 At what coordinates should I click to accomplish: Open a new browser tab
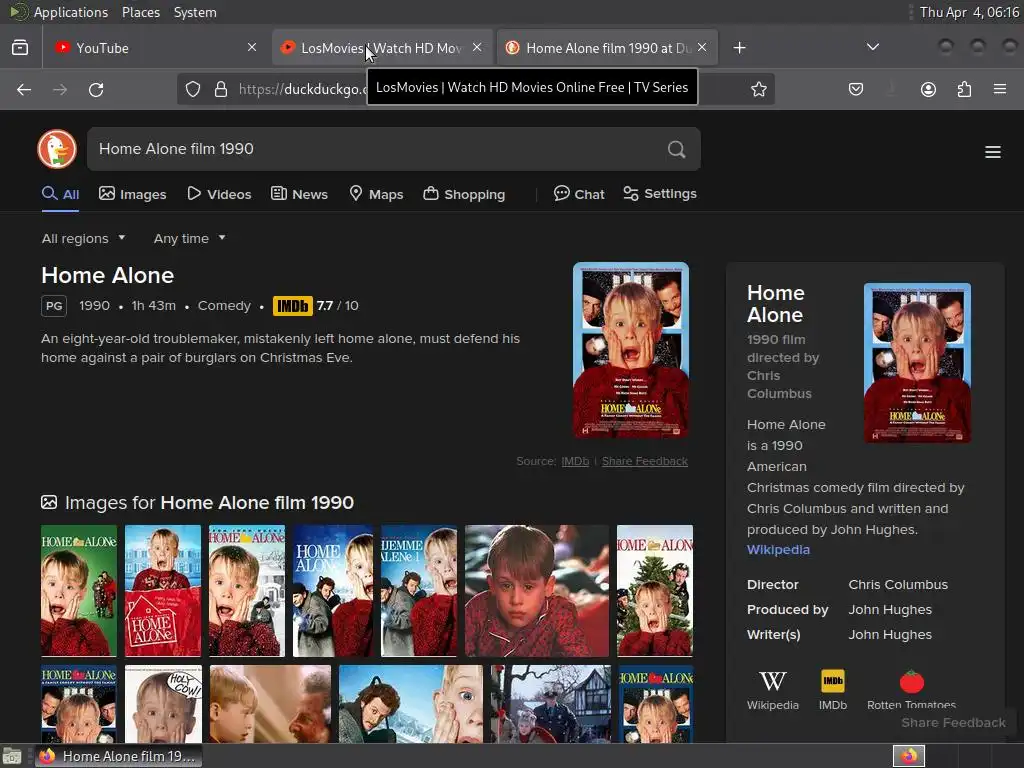pos(739,48)
